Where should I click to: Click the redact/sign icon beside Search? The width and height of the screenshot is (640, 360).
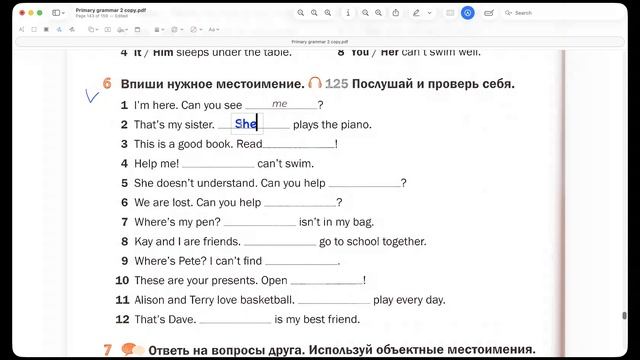coord(489,13)
